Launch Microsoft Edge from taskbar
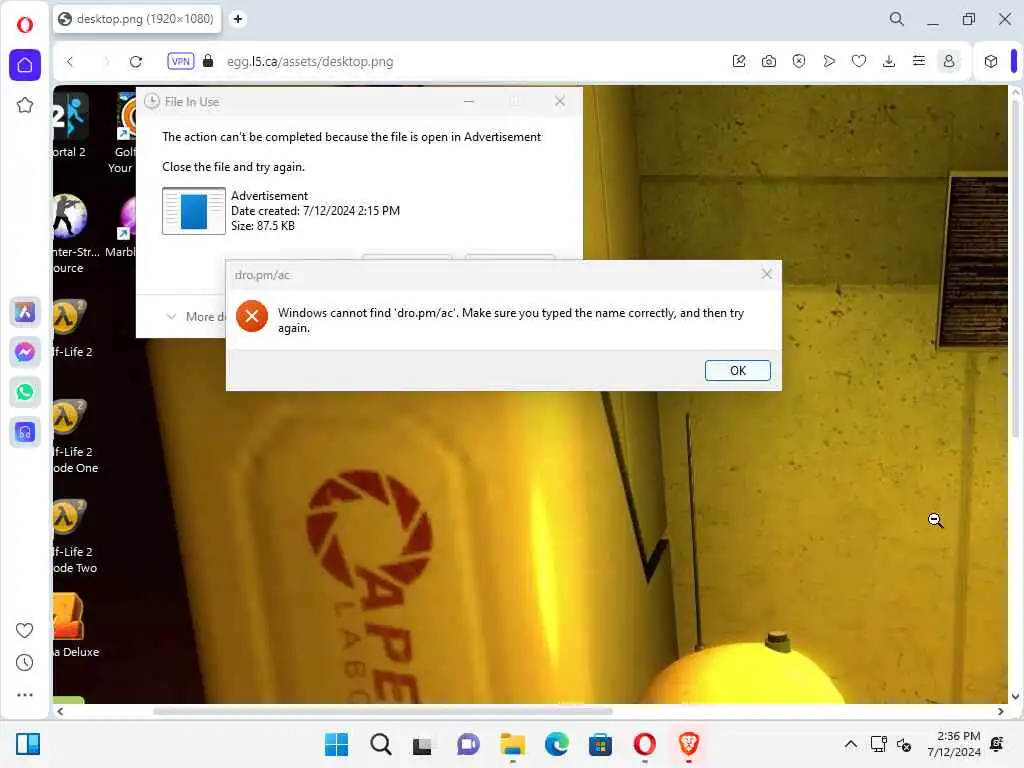The width and height of the screenshot is (1024, 768). click(556, 744)
